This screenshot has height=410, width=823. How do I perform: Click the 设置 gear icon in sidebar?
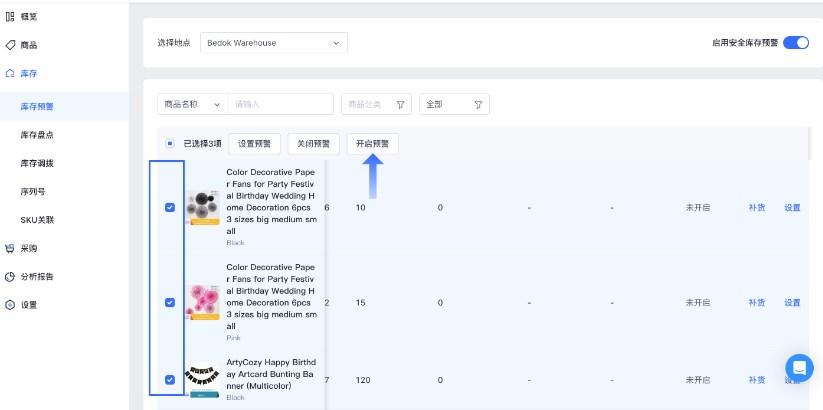[x=10, y=305]
